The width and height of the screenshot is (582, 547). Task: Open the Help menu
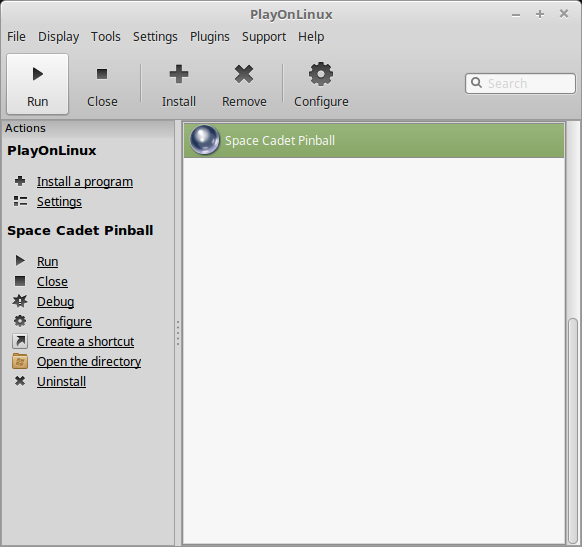pos(311,37)
